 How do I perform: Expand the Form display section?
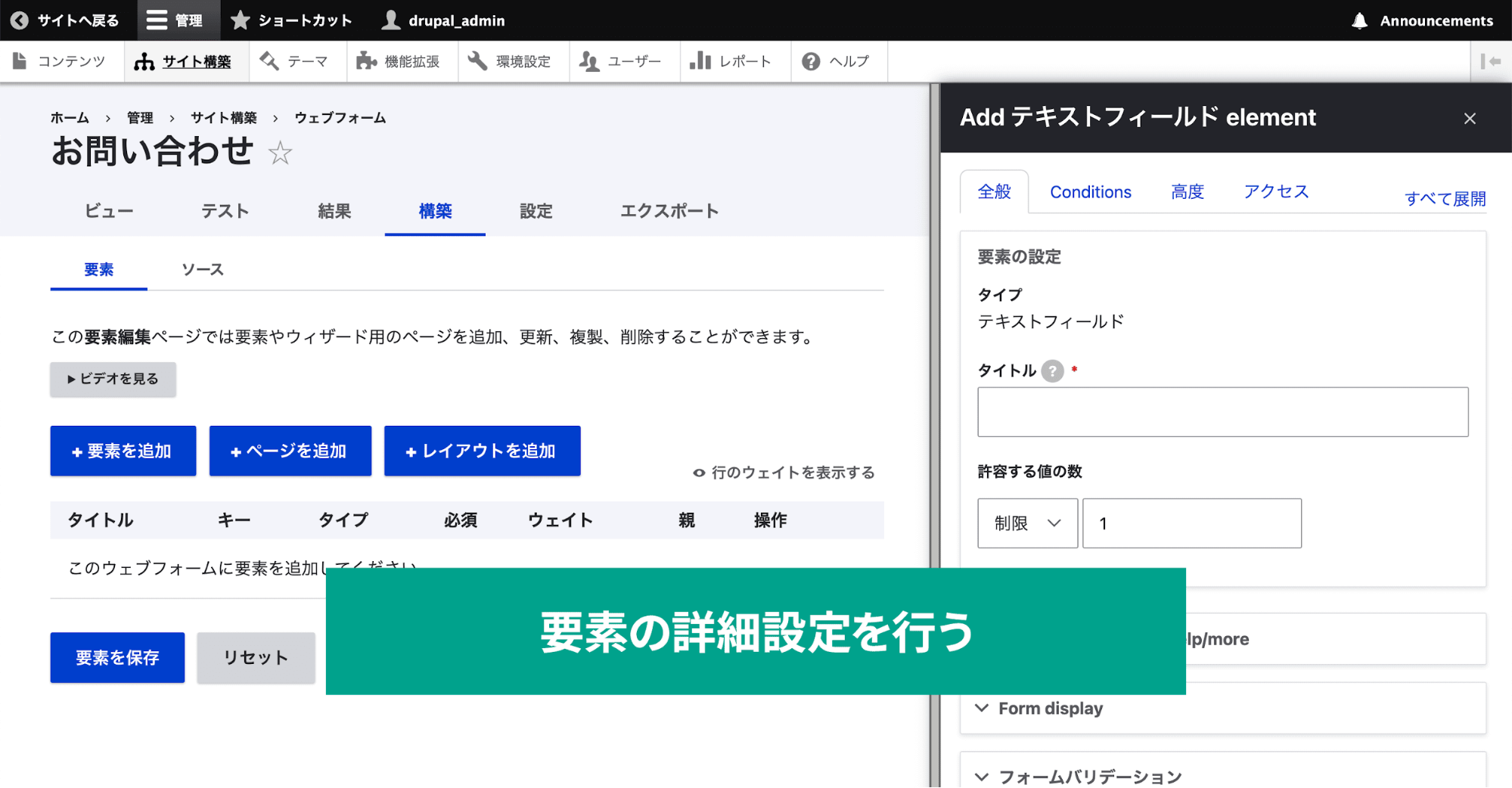[x=1222, y=709]
